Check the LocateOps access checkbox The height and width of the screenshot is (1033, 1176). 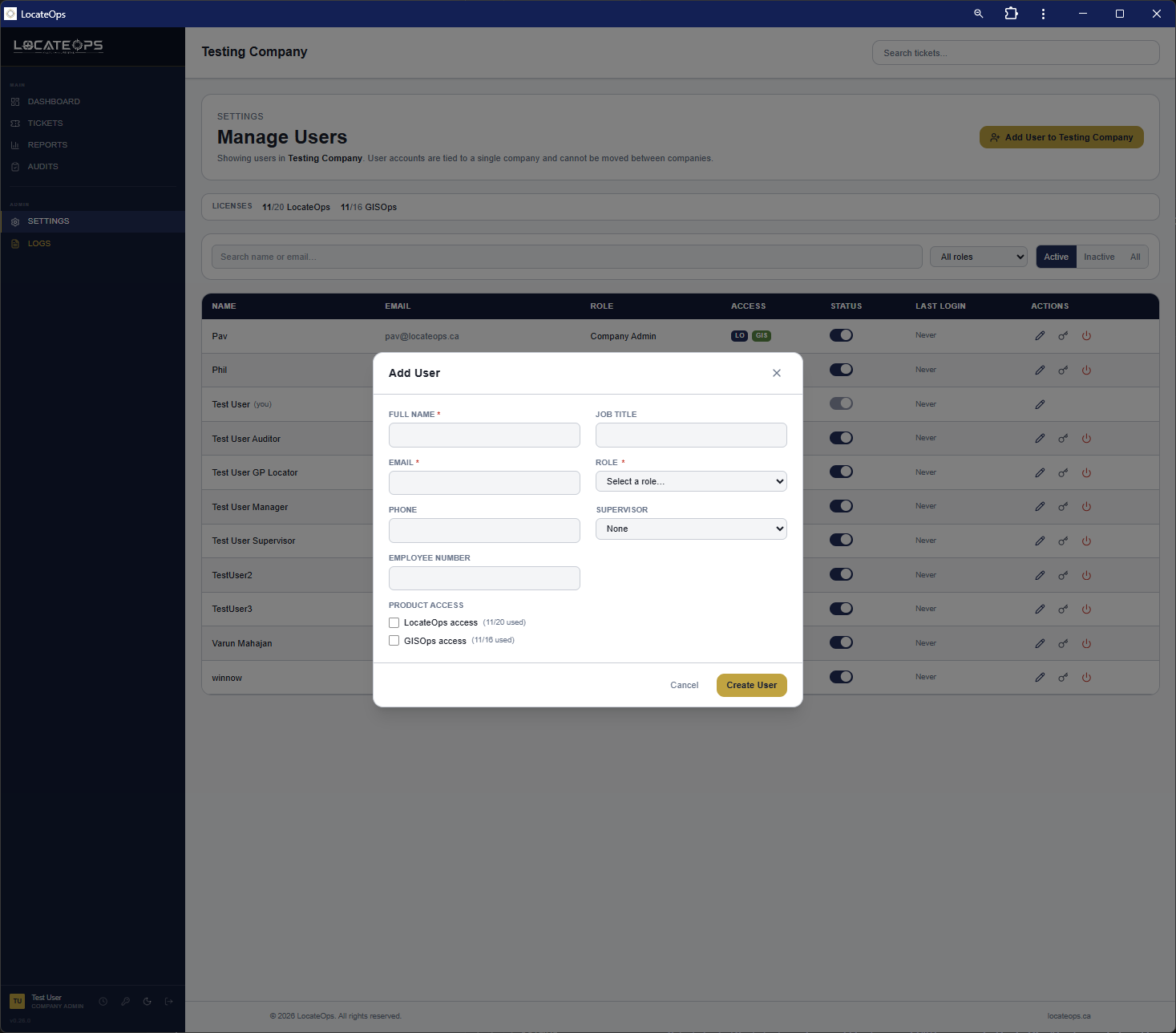[394, 622]
